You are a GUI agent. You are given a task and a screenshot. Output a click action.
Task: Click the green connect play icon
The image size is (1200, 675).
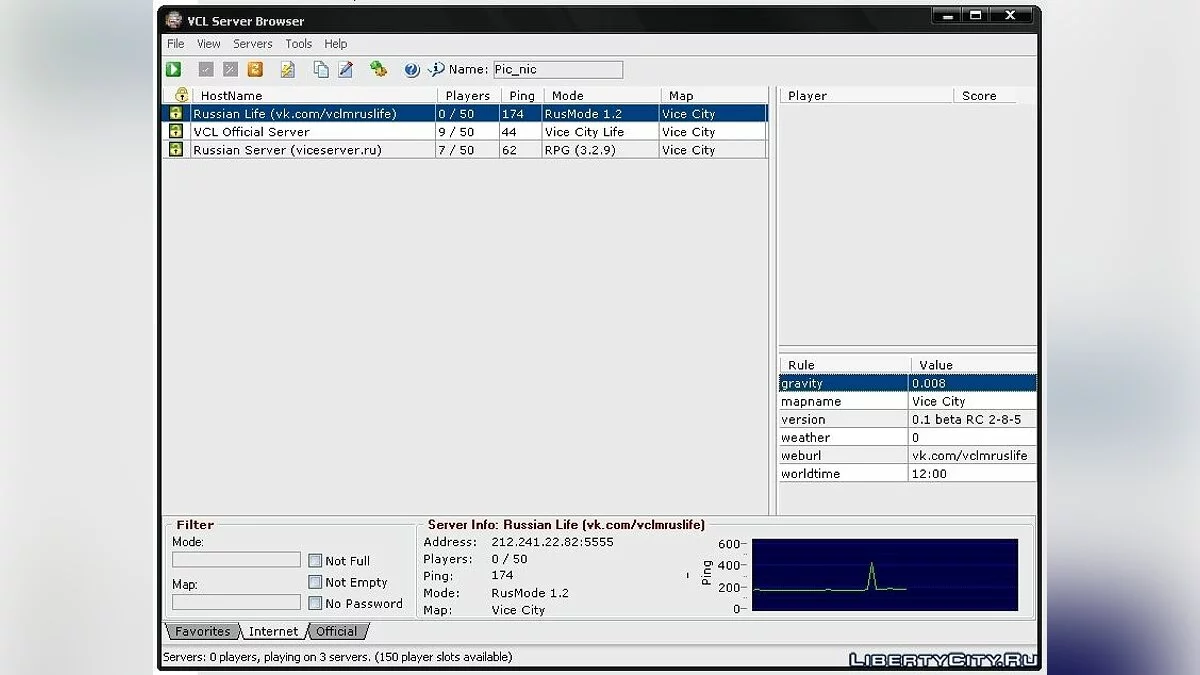click(174, 69)
